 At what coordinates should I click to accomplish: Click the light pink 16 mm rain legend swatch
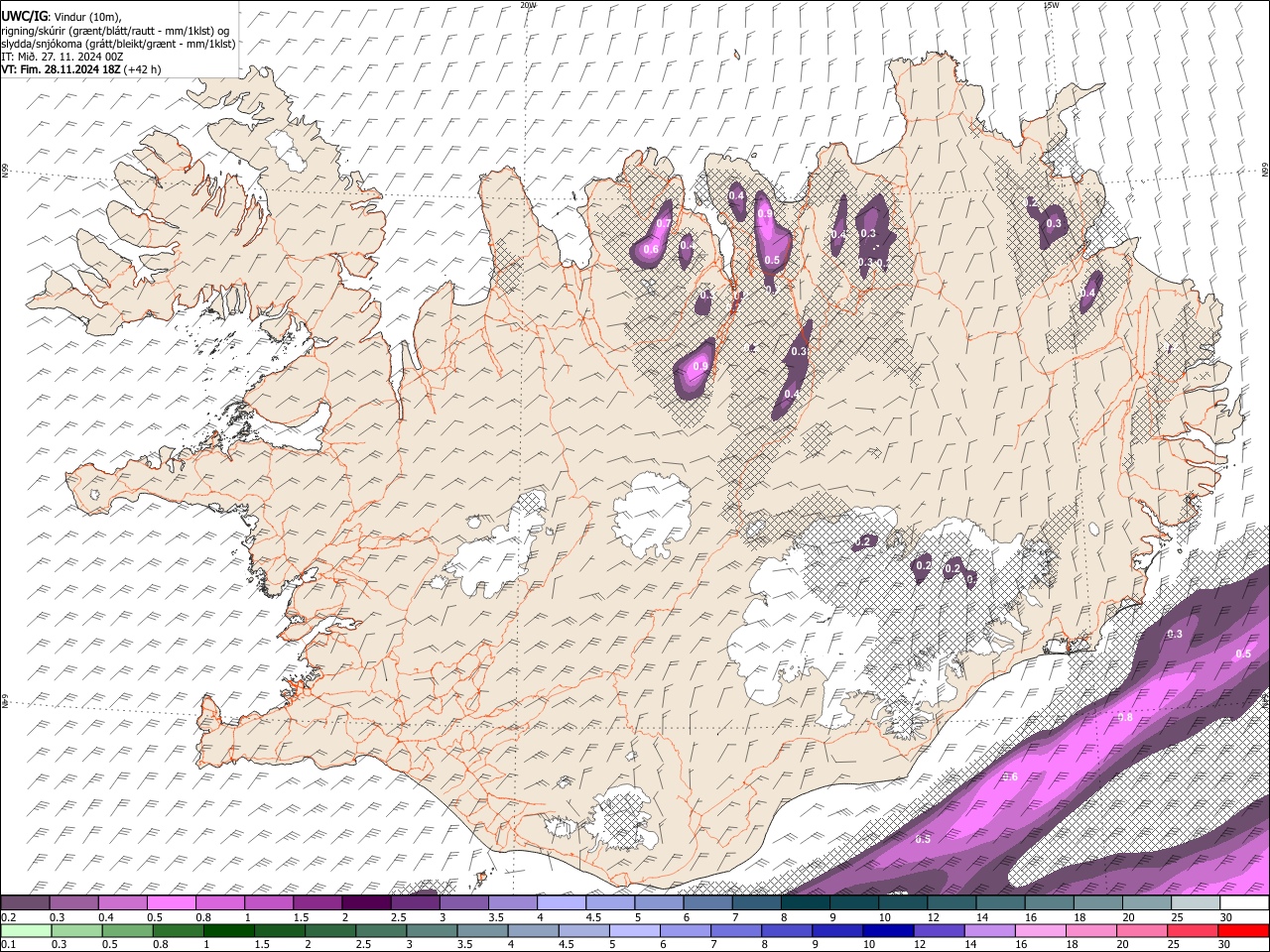click(1040, 930)
